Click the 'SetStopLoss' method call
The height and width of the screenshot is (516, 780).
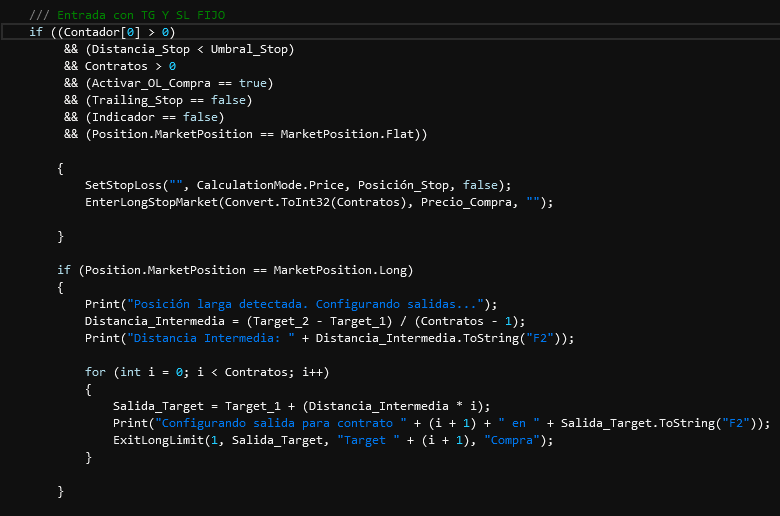(123, 185)
